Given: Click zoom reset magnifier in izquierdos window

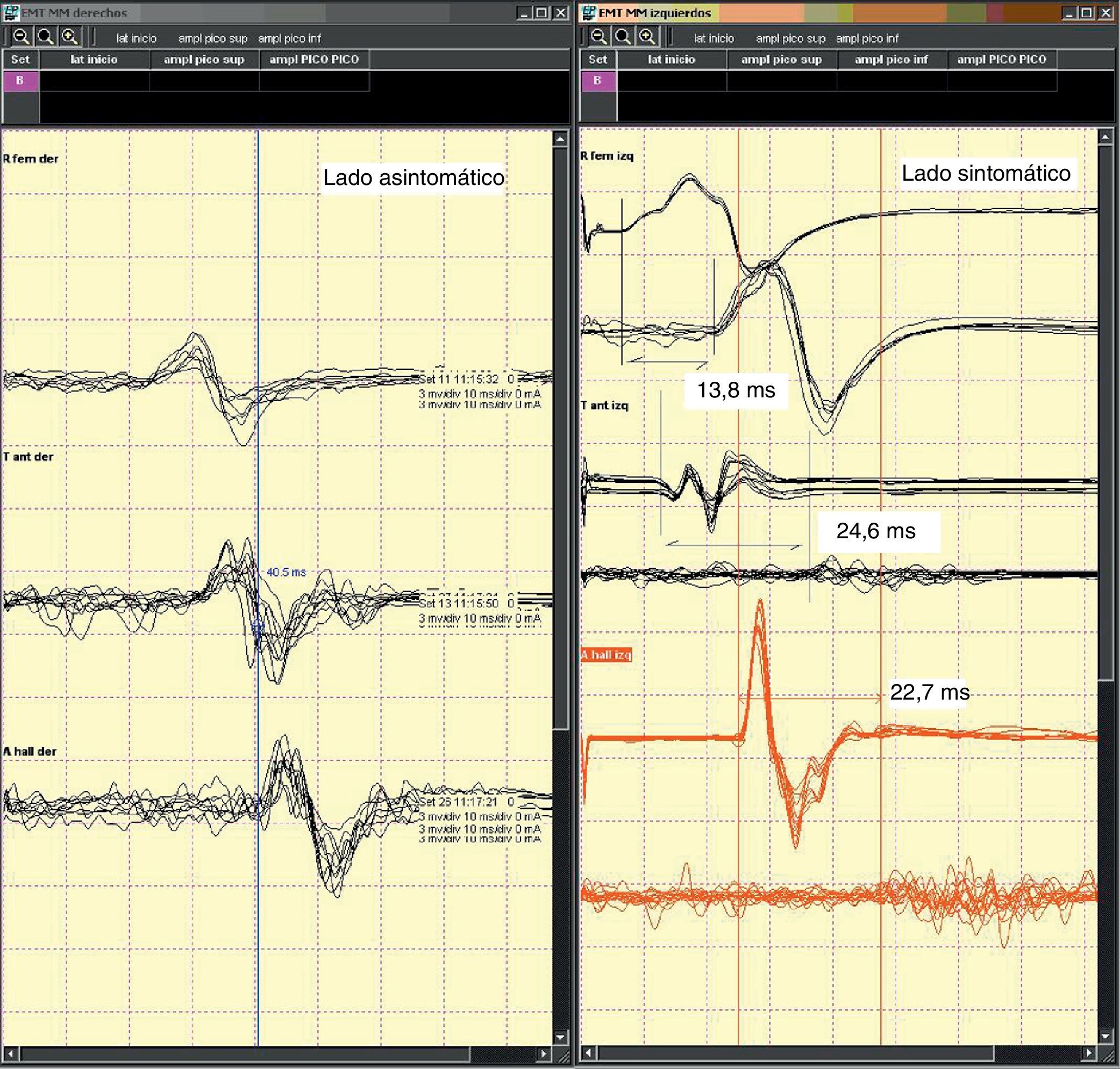Looking at the screenshot, I should (623, 38).
